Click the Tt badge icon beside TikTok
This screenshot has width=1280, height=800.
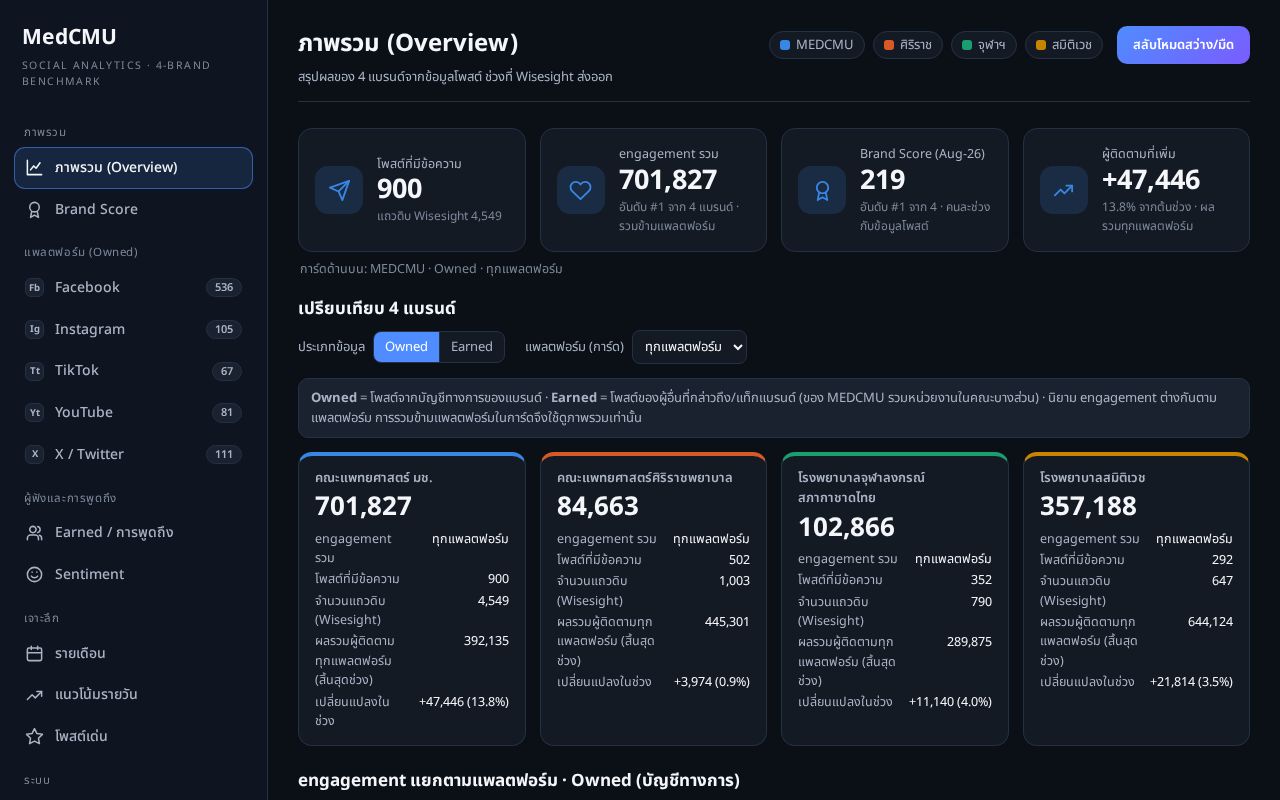(x=35, y=371)
